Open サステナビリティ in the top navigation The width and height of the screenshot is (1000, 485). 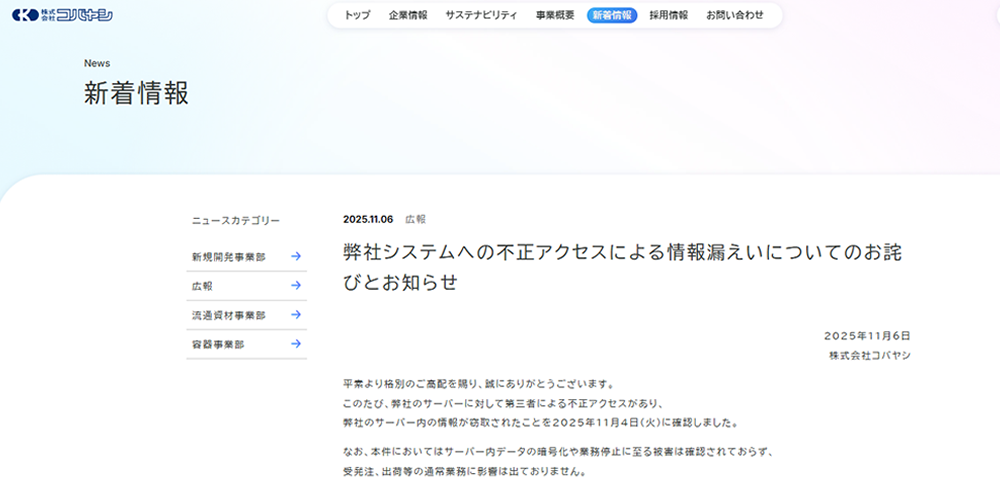coord(481,15)
